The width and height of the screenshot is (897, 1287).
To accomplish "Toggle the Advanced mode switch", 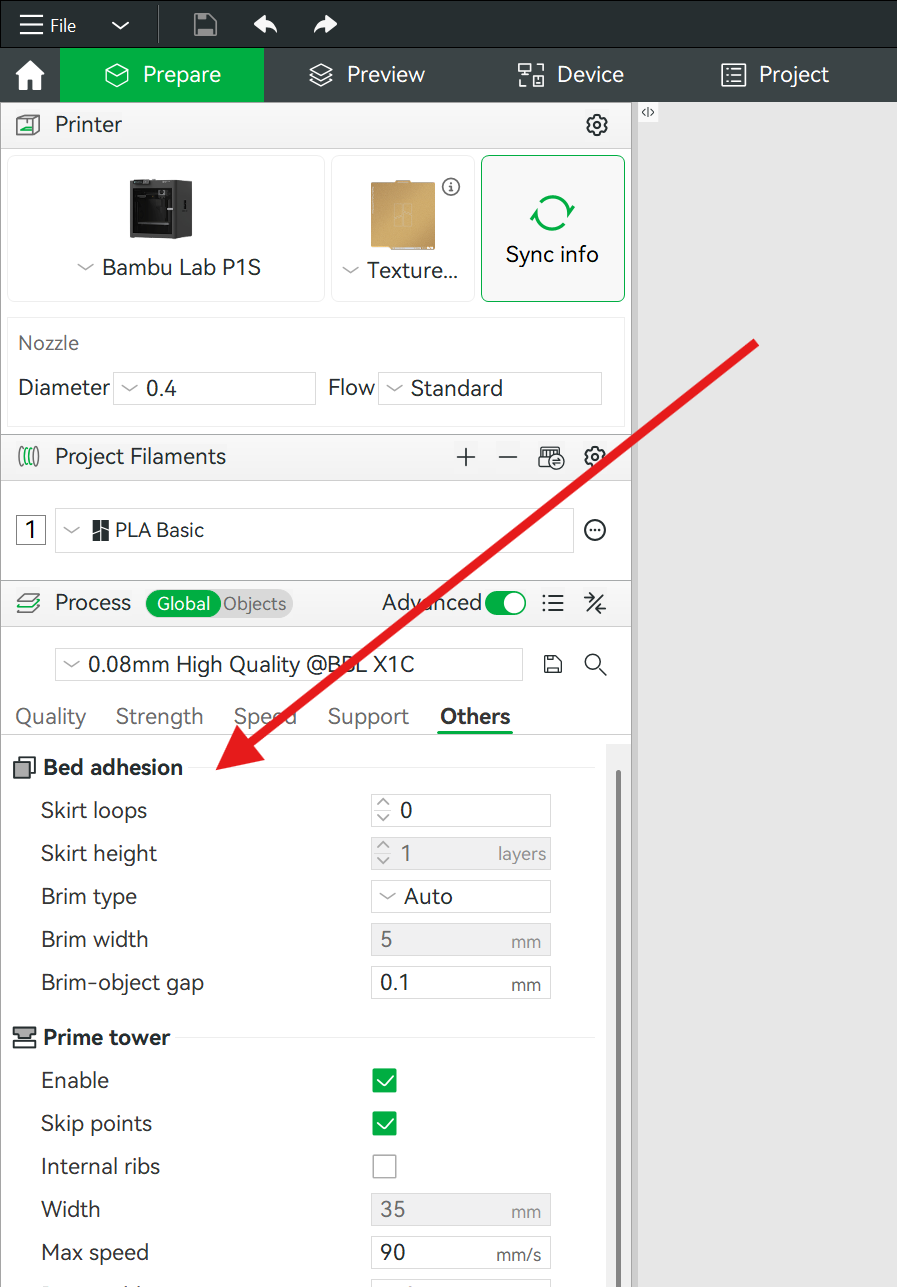I will point(505,603).
